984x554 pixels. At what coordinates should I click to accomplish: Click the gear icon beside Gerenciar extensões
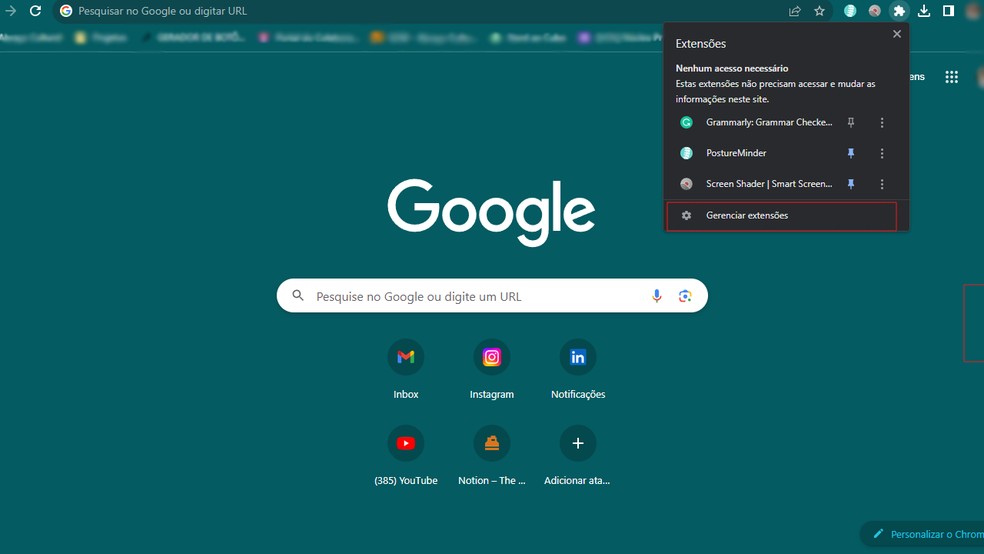(687, 215)
